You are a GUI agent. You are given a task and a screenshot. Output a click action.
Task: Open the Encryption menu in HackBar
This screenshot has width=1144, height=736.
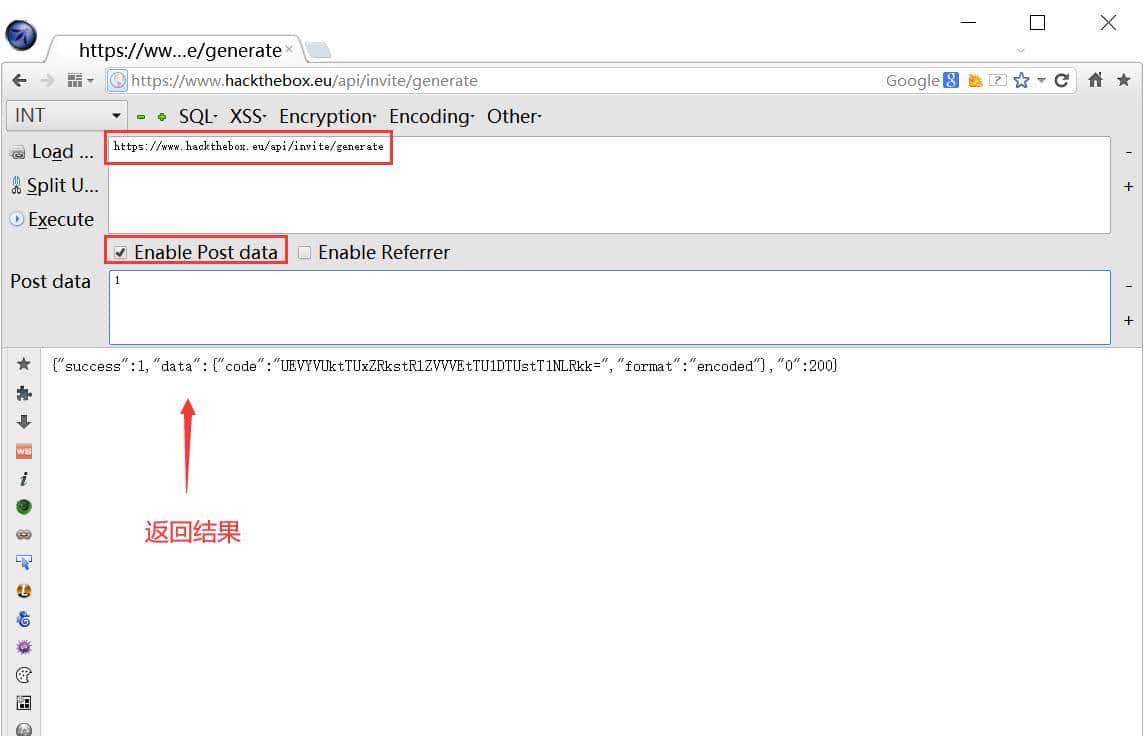point(327,116)
